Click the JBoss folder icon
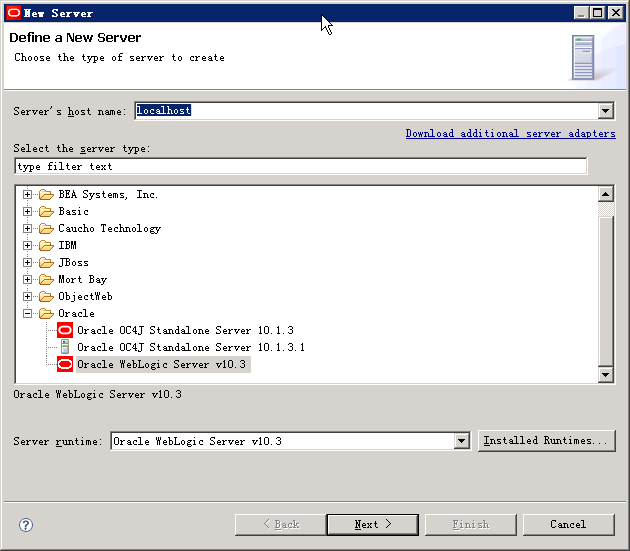 point(46,263)
